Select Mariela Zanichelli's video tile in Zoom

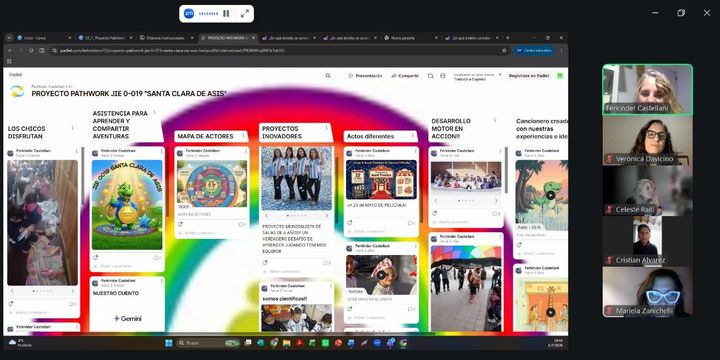click(x=647, y=292)
